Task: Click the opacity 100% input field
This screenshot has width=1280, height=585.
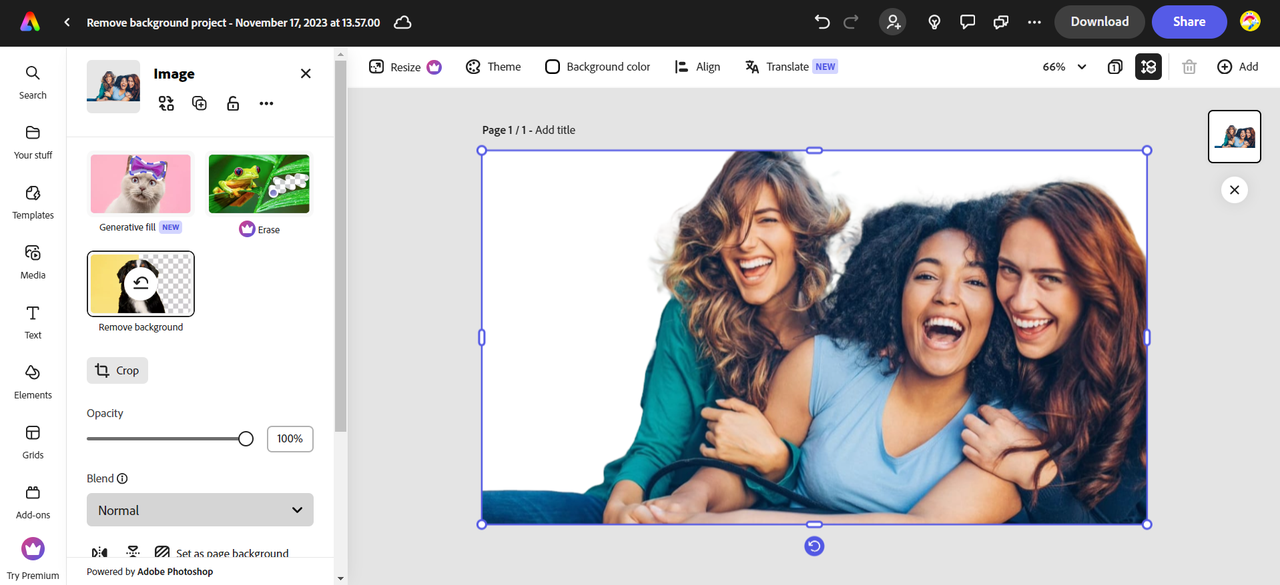Action: [290, 438]
